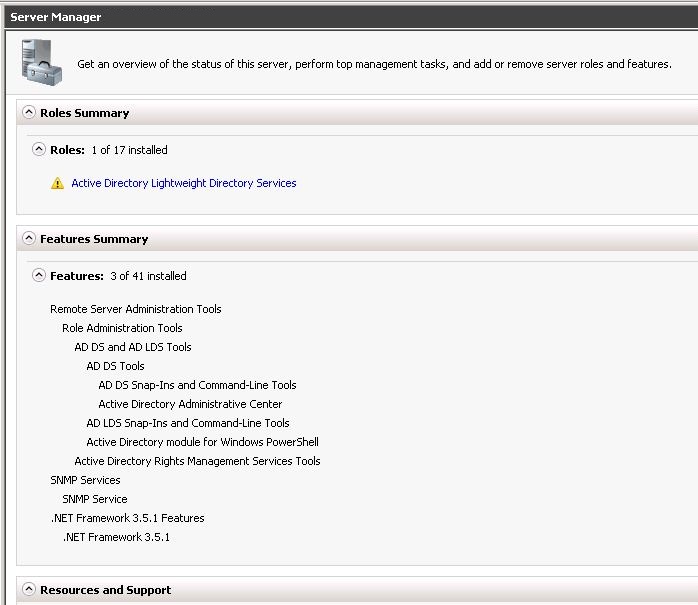Open Active Directory Lightweight Directory Services link
698x605 pixels.
(x=184, y=183)
